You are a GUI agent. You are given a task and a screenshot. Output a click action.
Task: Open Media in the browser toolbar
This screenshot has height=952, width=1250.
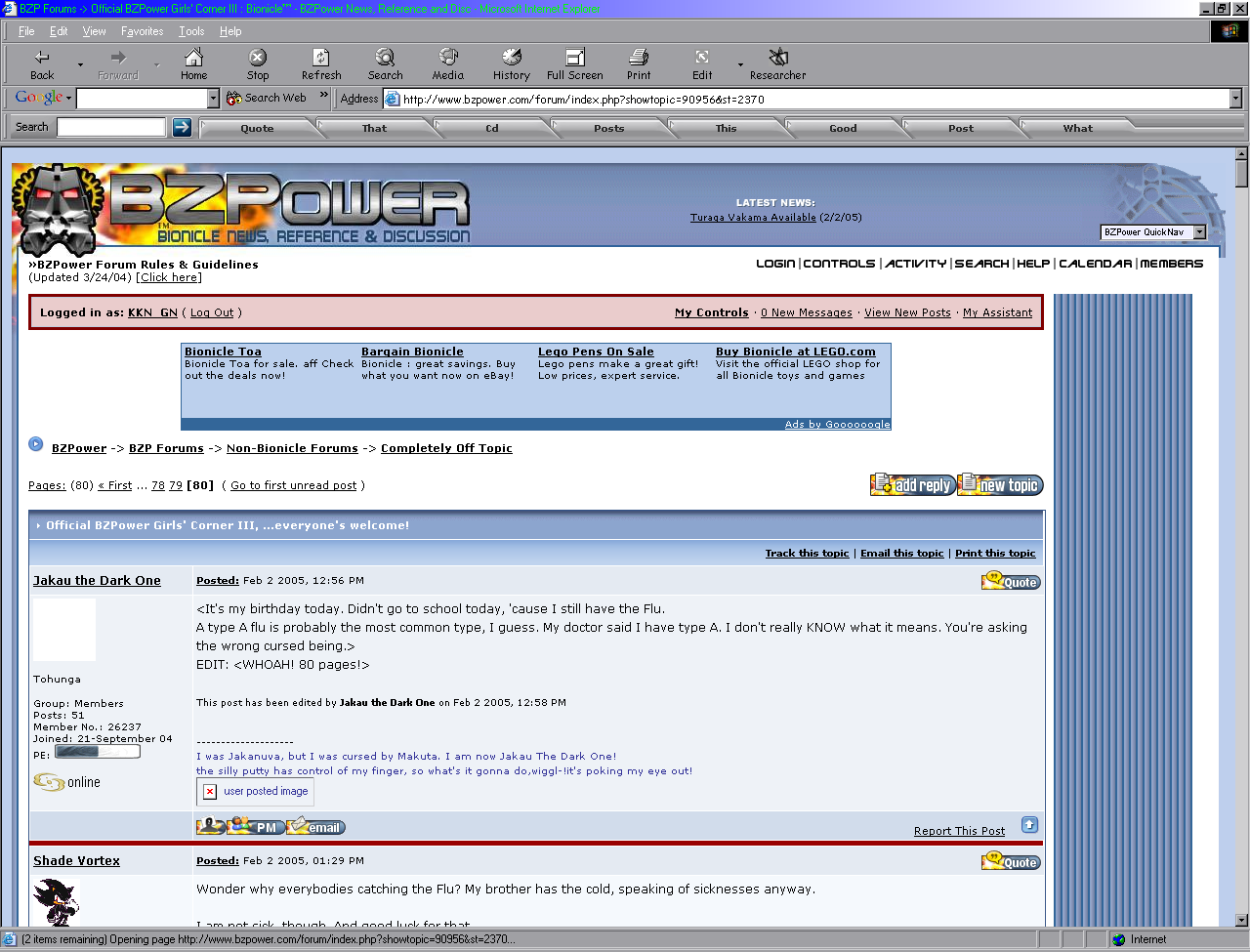pyautogui.click(x=448, y=63)
